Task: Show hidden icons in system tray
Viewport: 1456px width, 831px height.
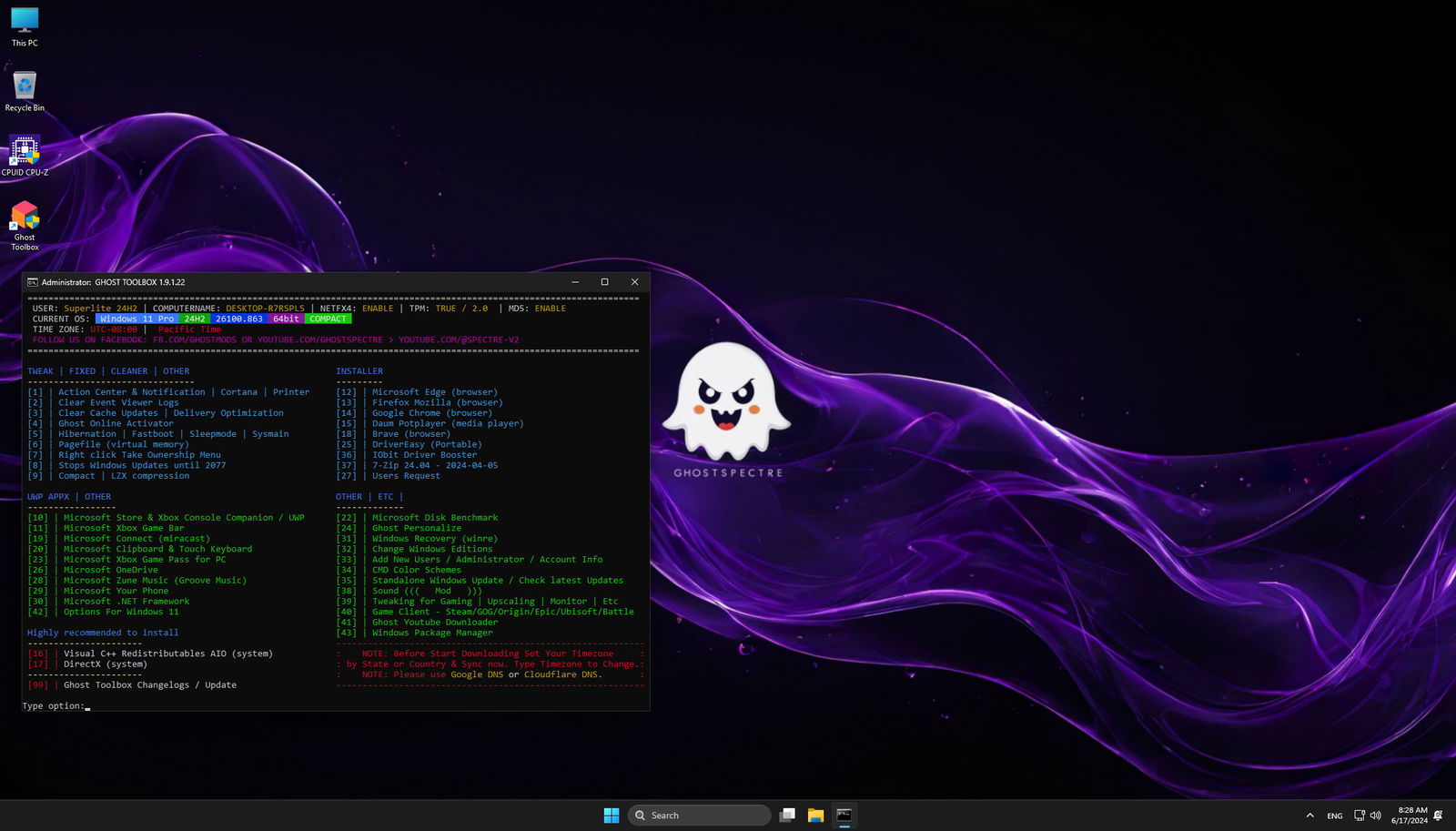Action: 1309,816
